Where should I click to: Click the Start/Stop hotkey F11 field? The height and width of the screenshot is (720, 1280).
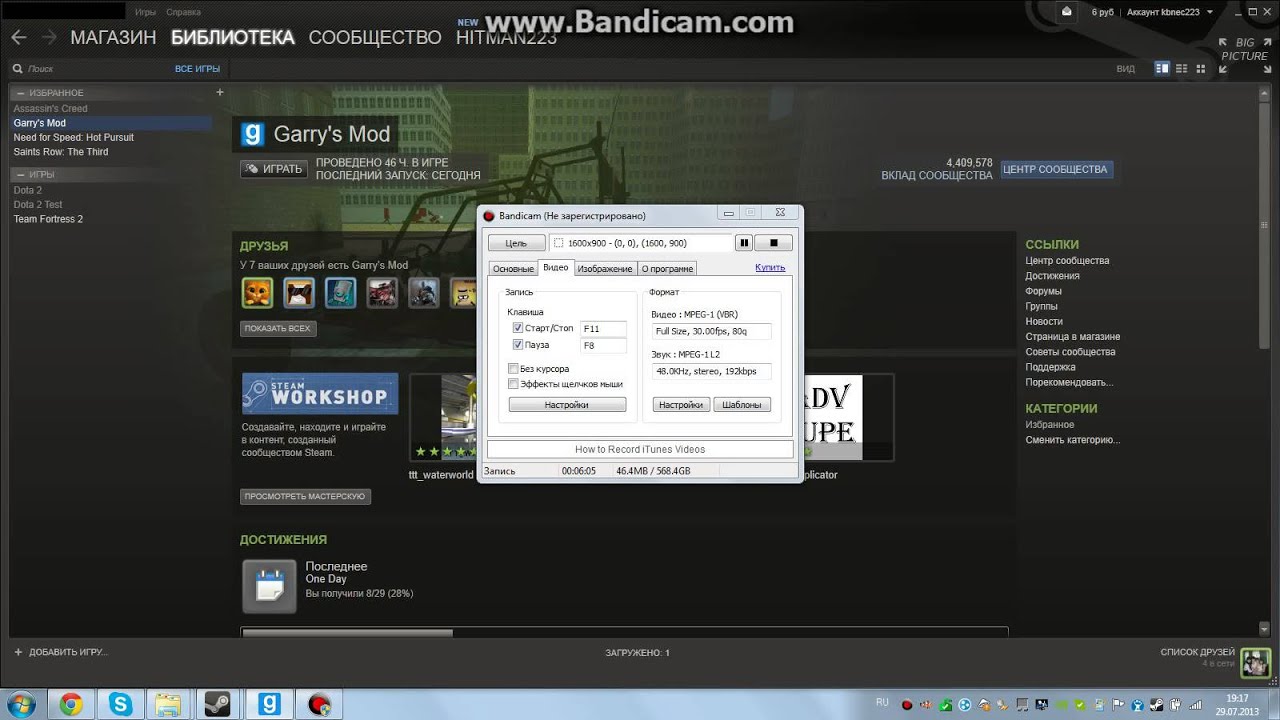pyautogui.click(x=604, y=328)
